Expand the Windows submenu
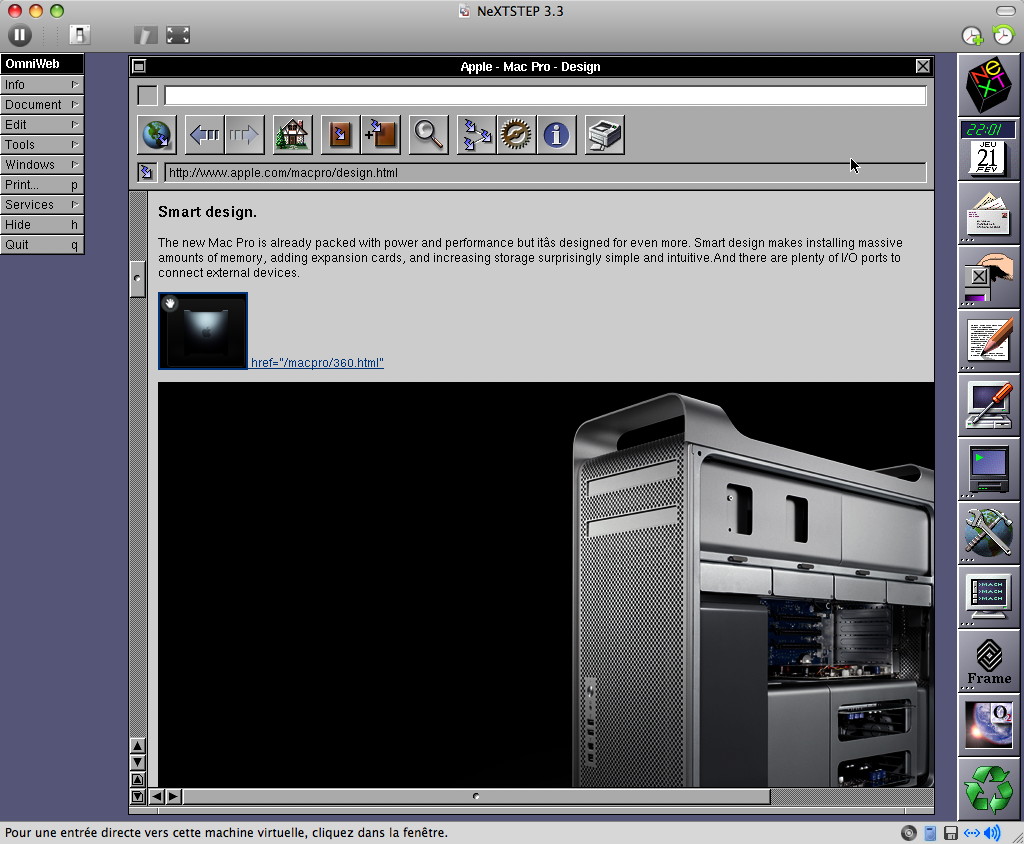 click(x=42, y=165)
